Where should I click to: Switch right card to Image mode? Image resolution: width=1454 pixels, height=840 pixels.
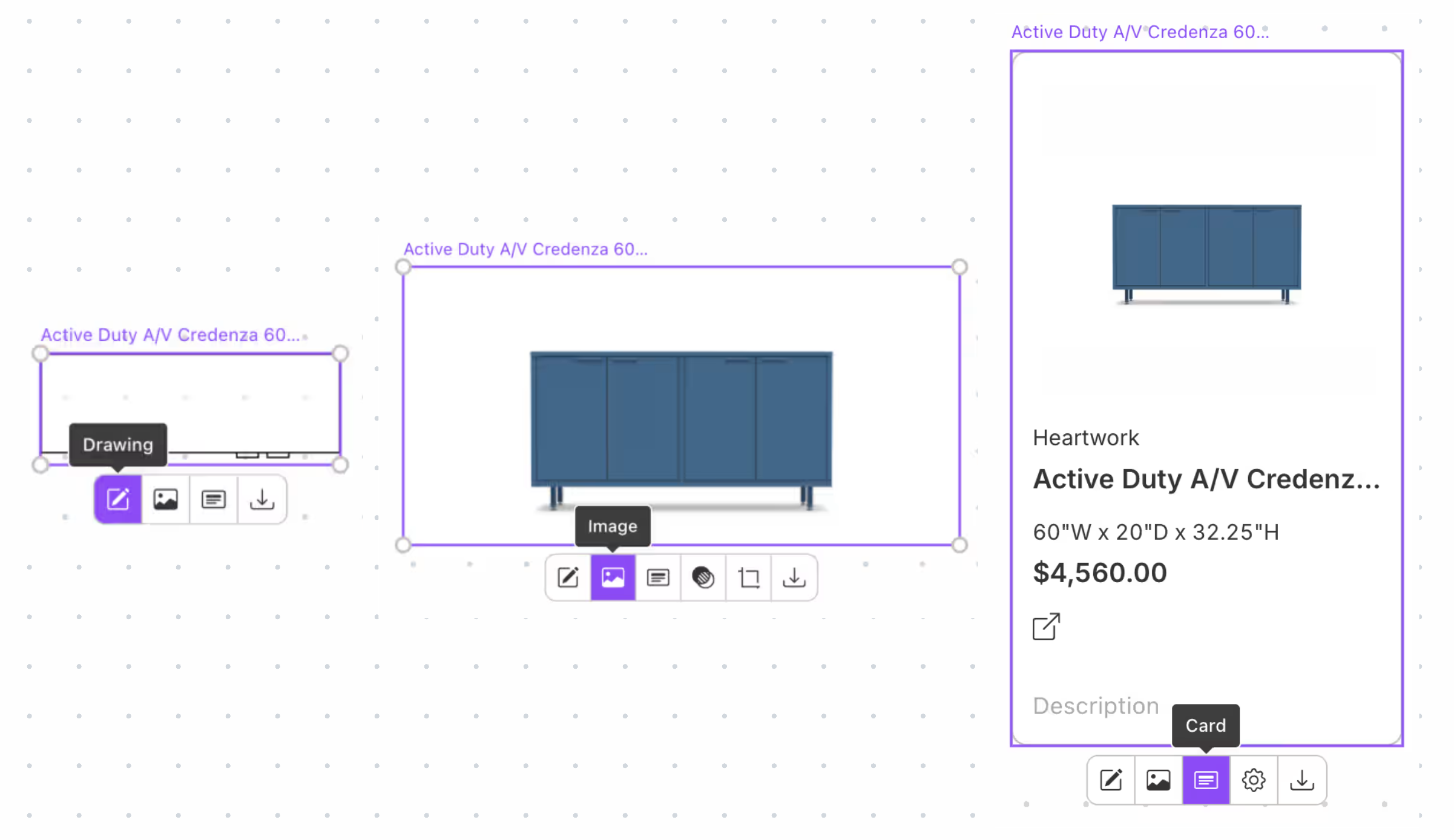click(1158, 780)
